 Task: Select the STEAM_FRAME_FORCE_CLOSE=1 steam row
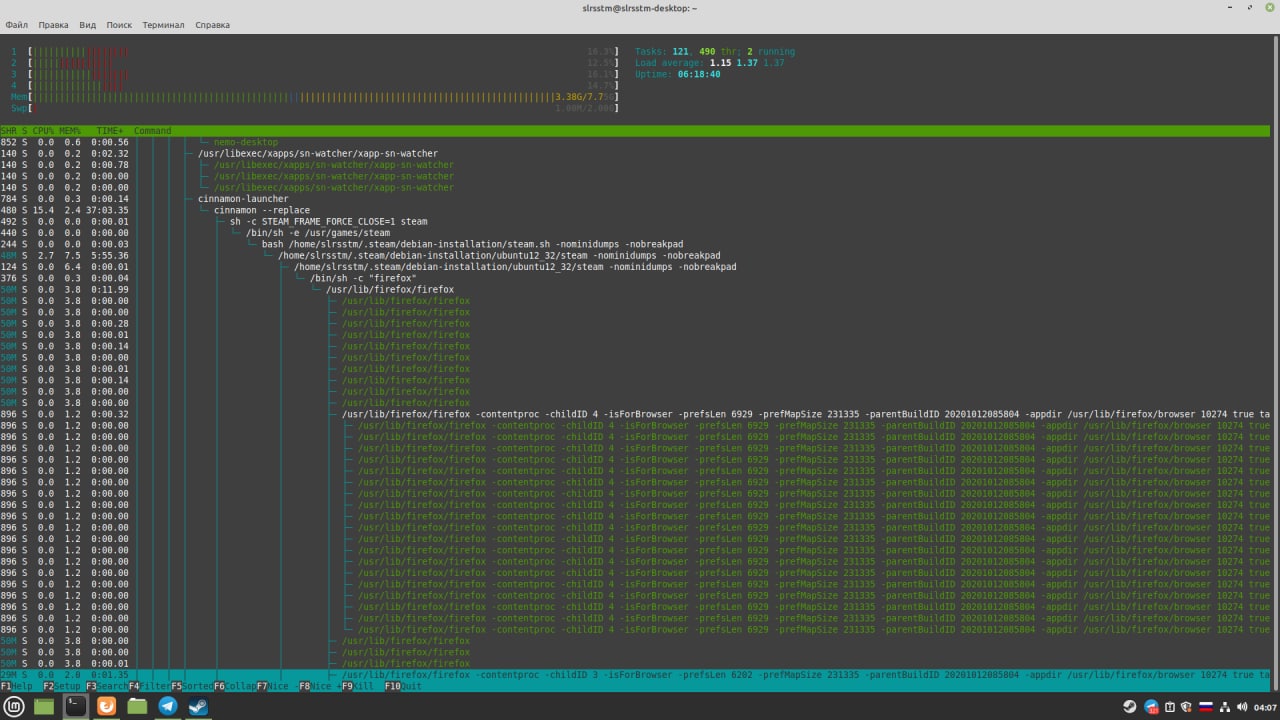coord(635,222)
